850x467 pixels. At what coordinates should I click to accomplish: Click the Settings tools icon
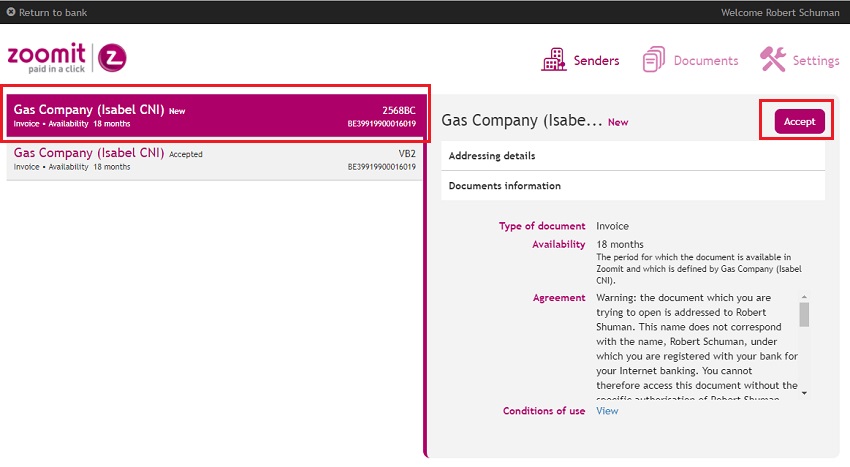(x=772, y=59)
